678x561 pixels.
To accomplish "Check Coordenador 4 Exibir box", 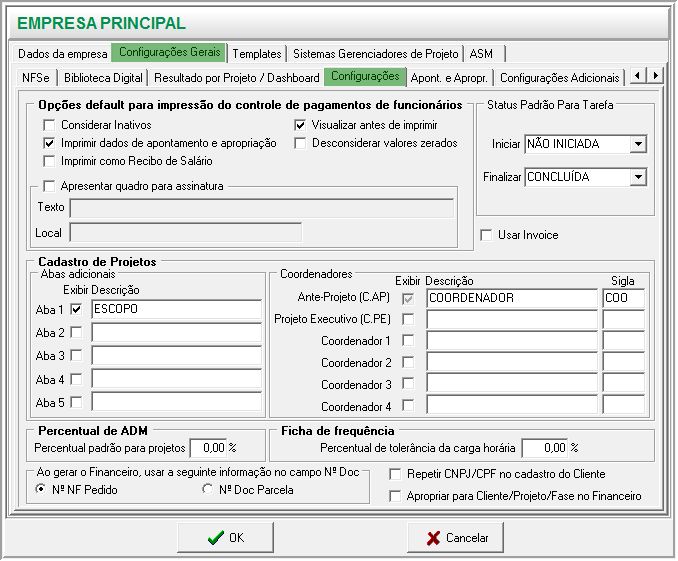I will tap(408, 406).
